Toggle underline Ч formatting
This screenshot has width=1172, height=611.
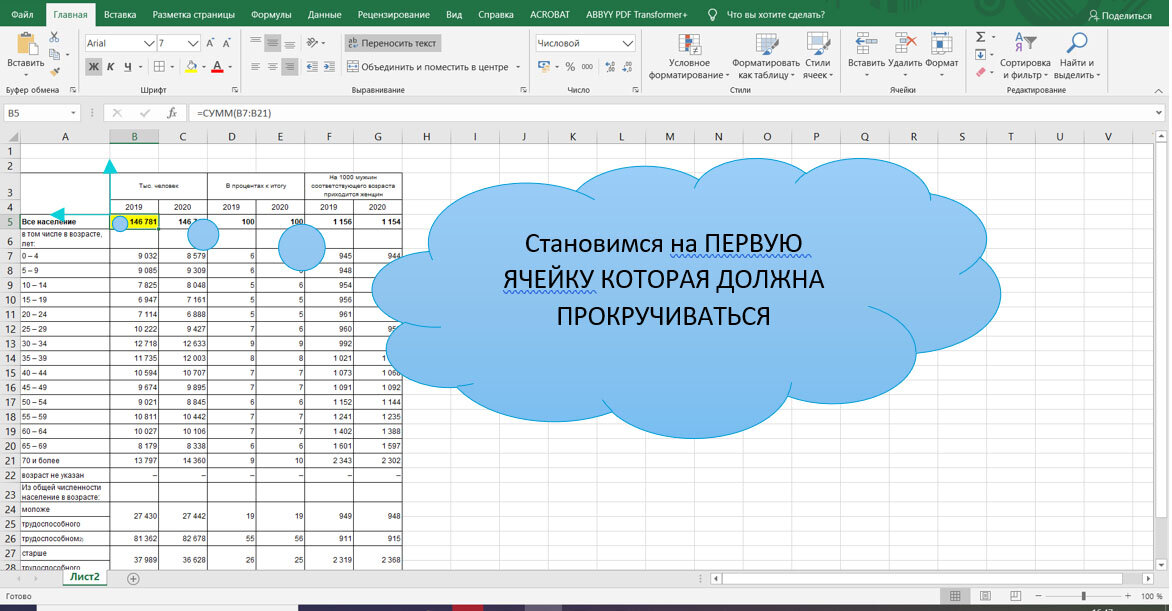click(x=128, y=67)
